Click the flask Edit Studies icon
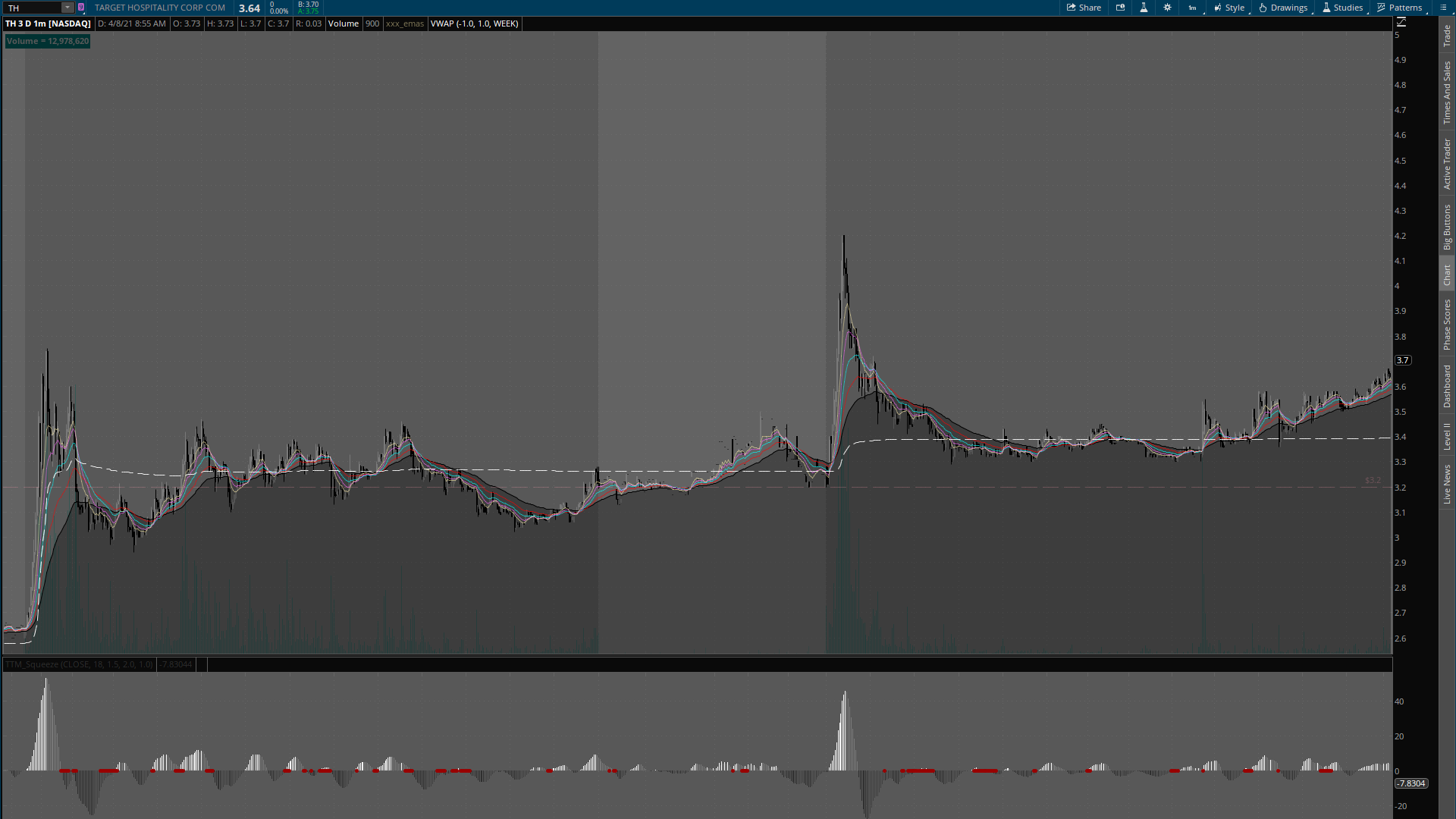The image size is (1456, 819). pos(1144,8)
